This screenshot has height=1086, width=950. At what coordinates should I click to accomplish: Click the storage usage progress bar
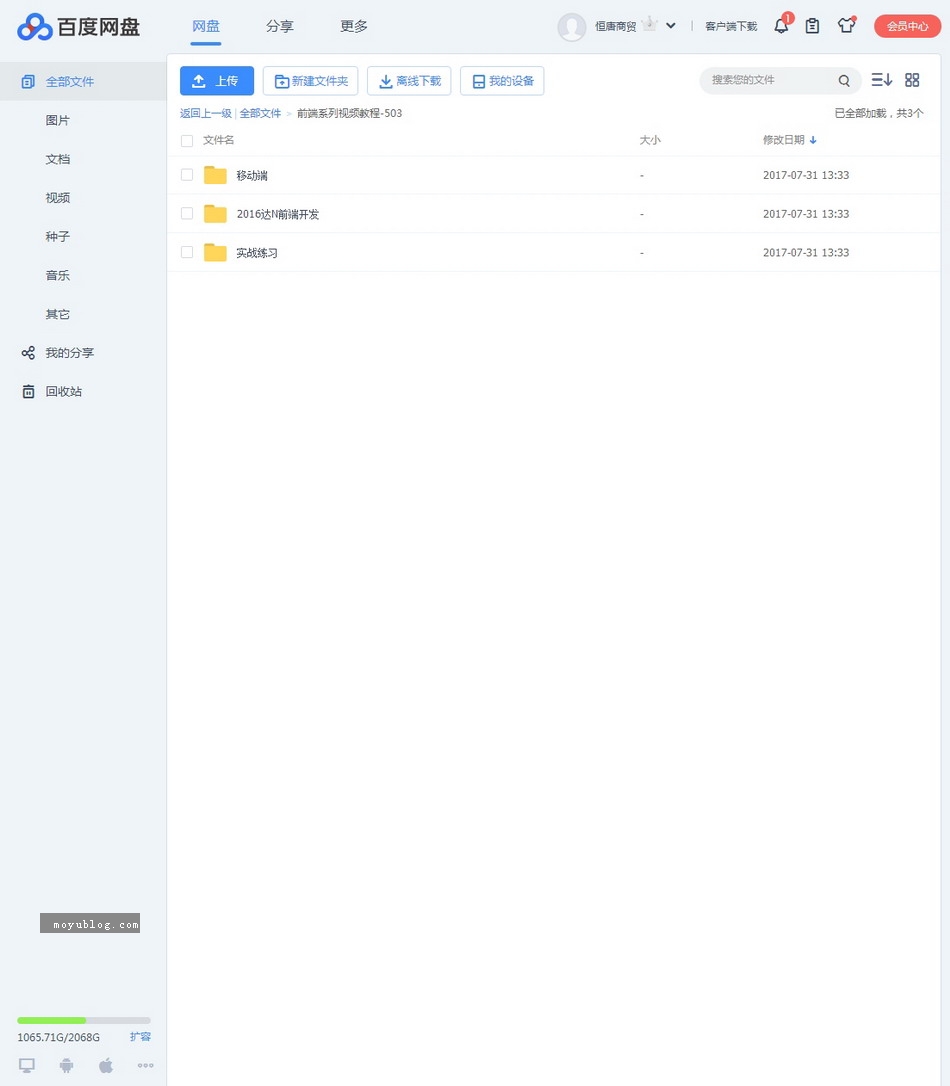pyautogui.click(x=84, y=1020)
